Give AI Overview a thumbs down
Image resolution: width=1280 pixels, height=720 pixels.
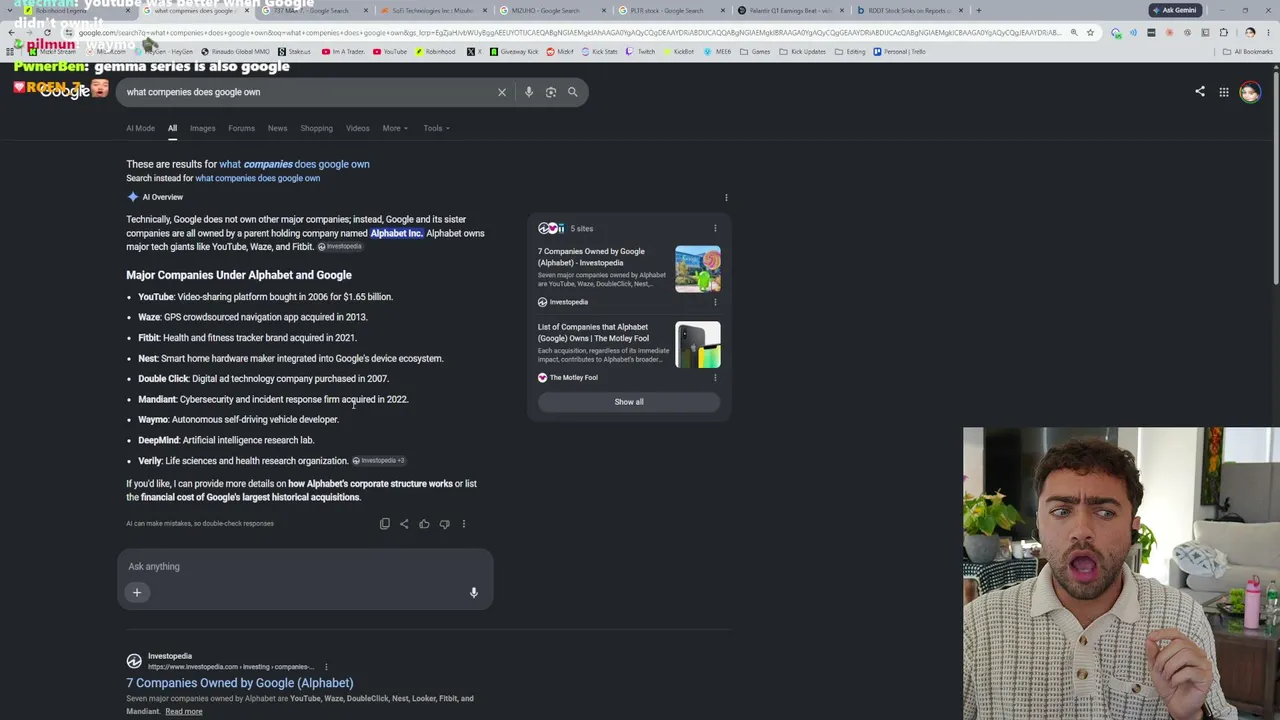point(444,524)
